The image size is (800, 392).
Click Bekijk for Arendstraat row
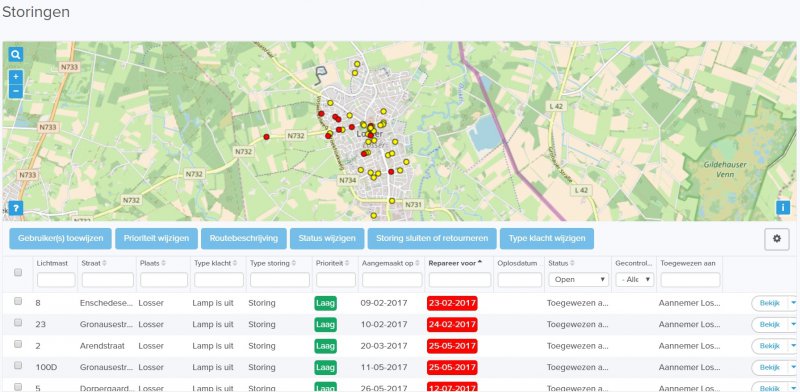point(770,346)
